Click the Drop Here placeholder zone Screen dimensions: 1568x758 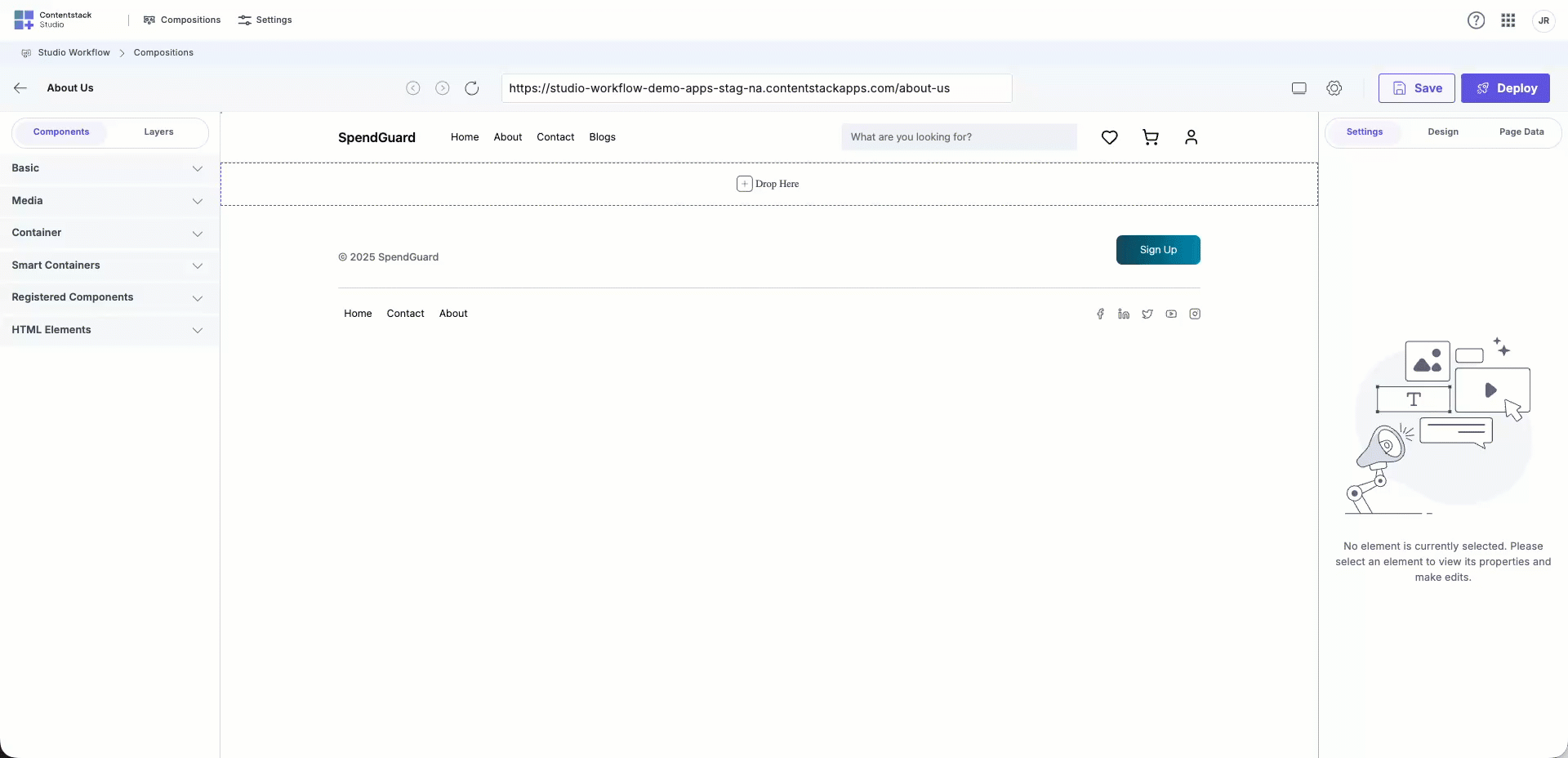[x=769, y=184]
